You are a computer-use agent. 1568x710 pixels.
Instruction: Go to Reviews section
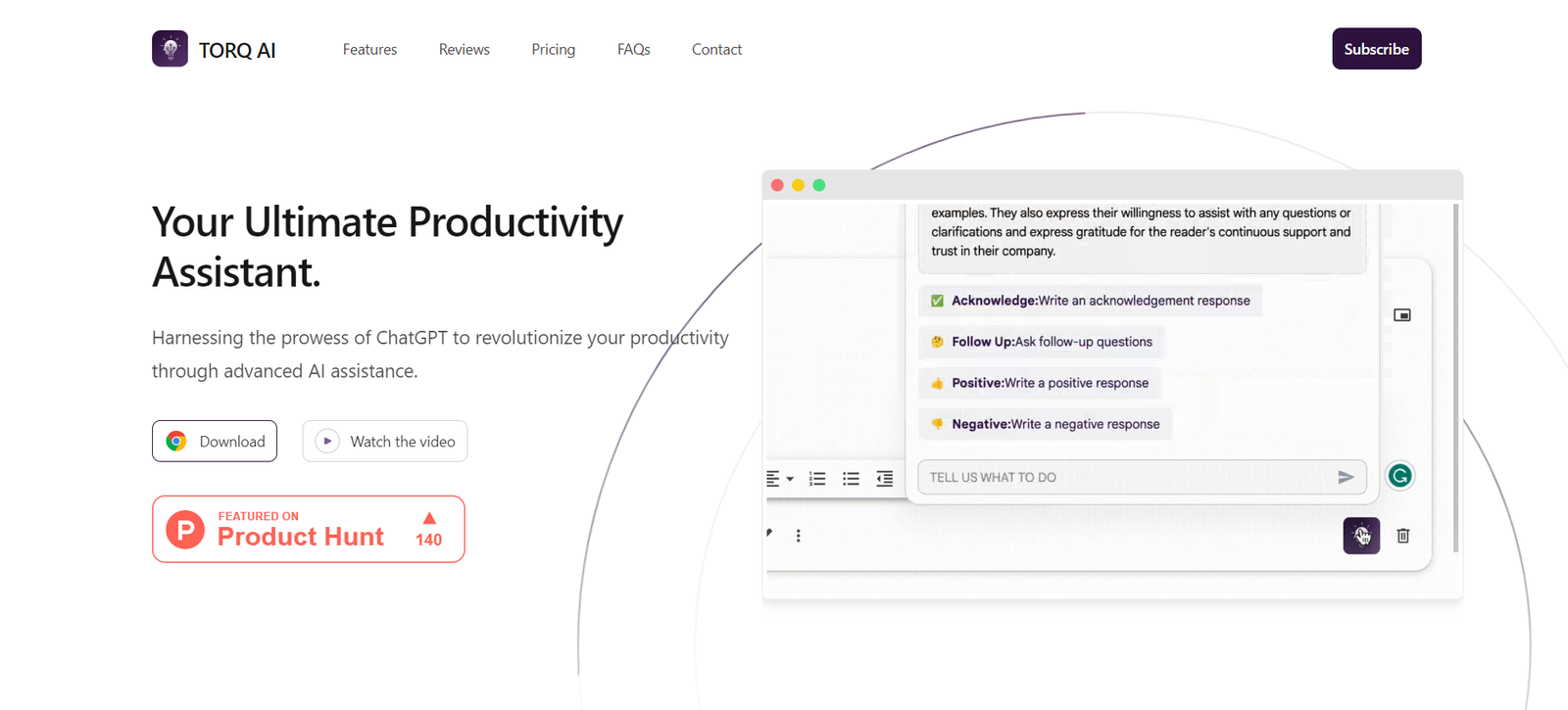coord(465,49)
